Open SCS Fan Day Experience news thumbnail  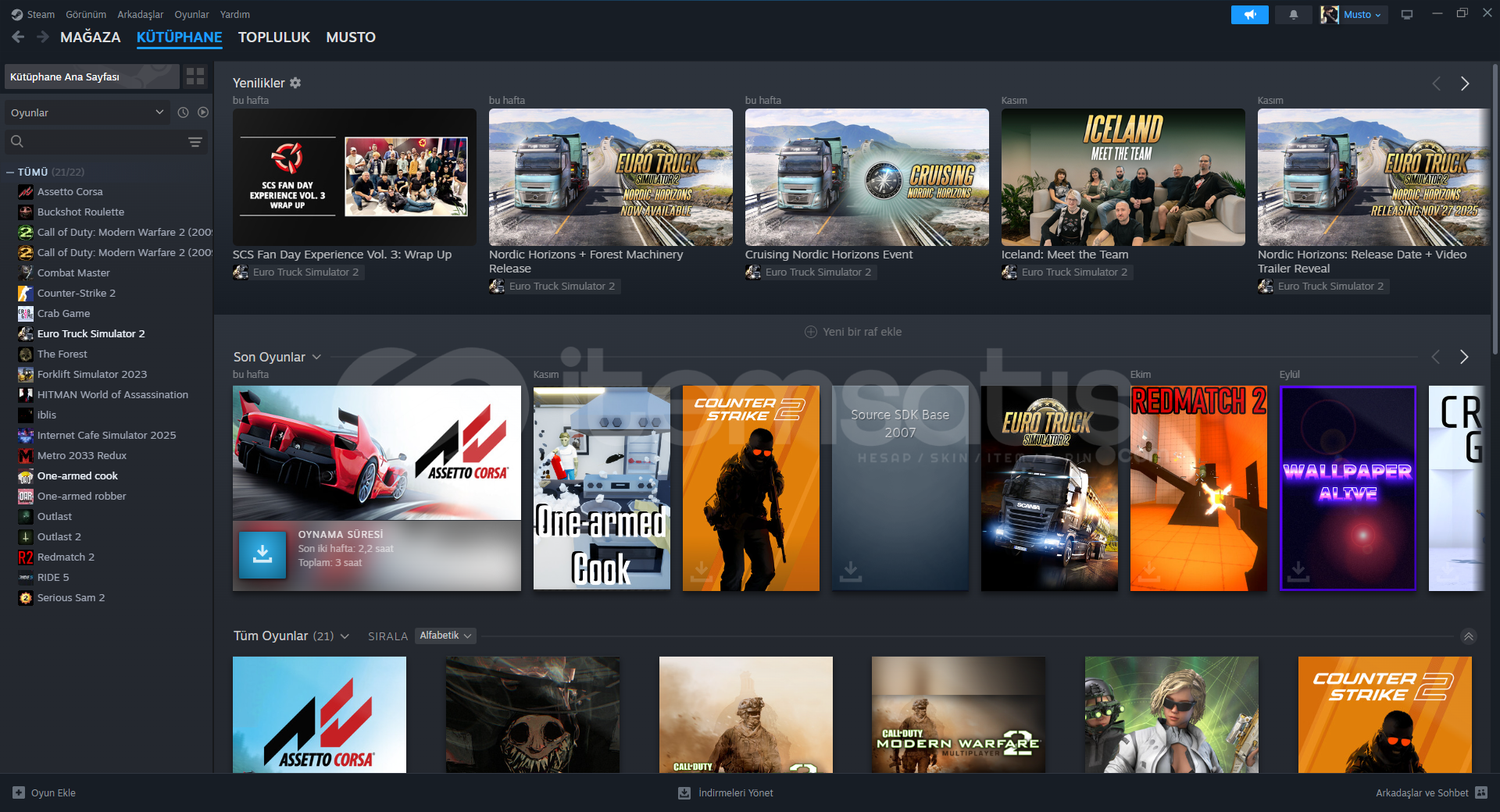(355, 177)
